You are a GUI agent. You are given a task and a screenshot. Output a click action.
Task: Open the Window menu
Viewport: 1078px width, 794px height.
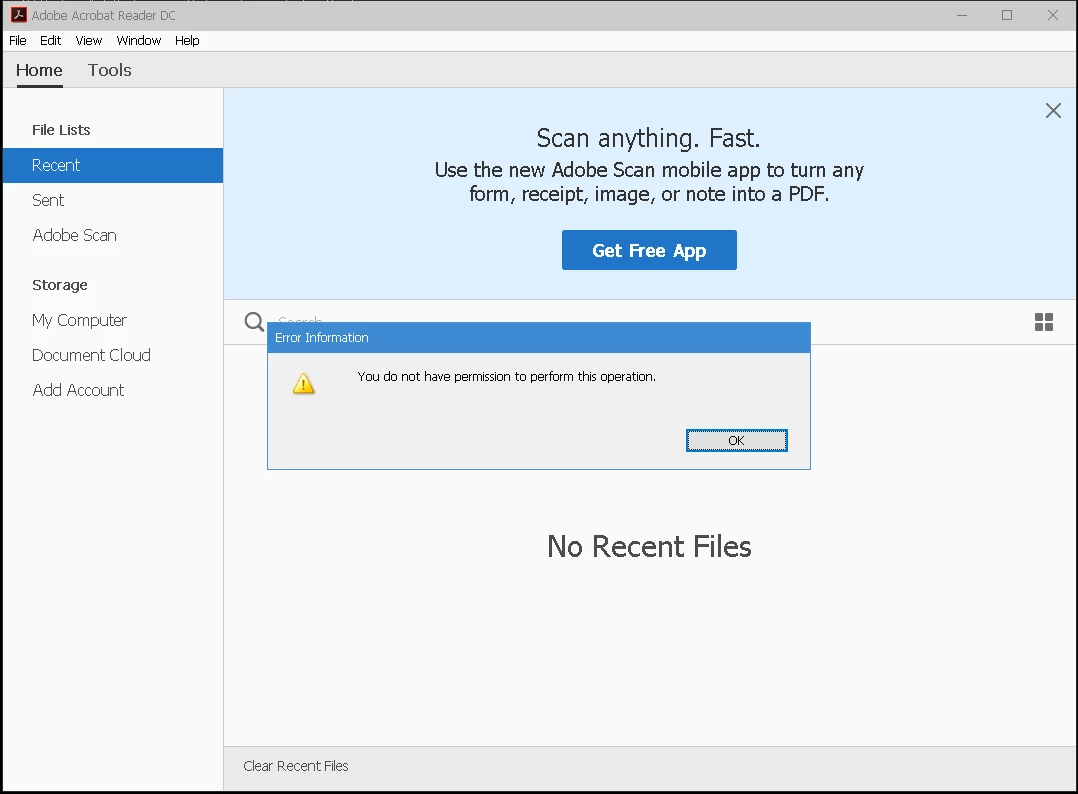(139, 41)
